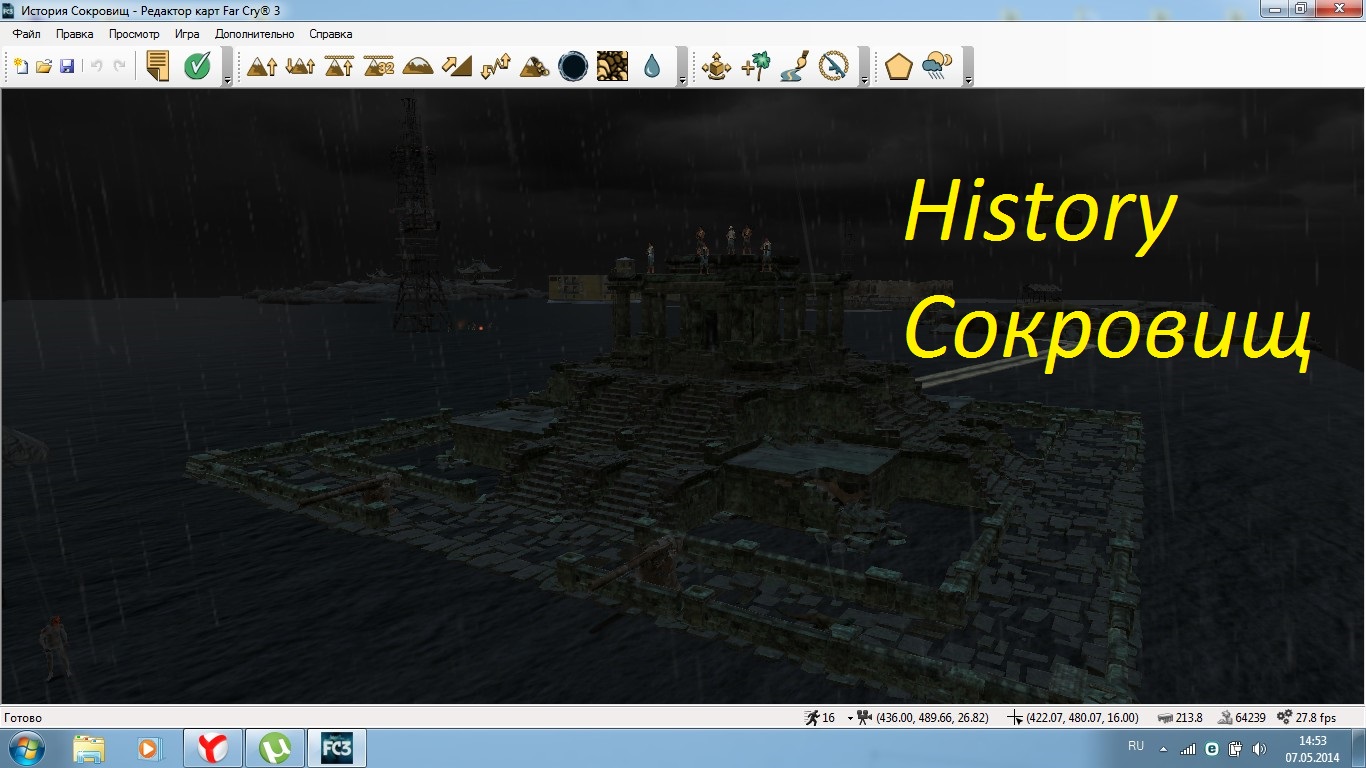Screen dimensions: 1366x768
Task: Select the set terrain height tool
Action: [339, 66]
